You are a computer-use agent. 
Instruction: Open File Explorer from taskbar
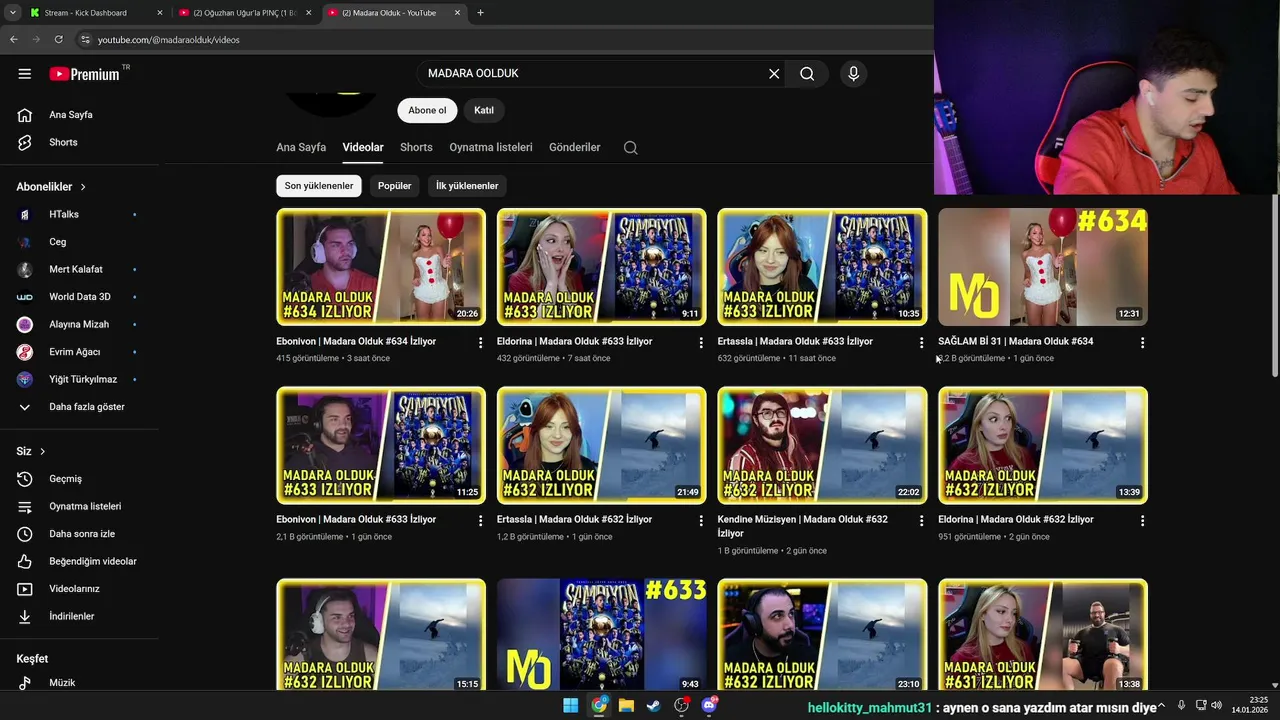pos(626,705)
